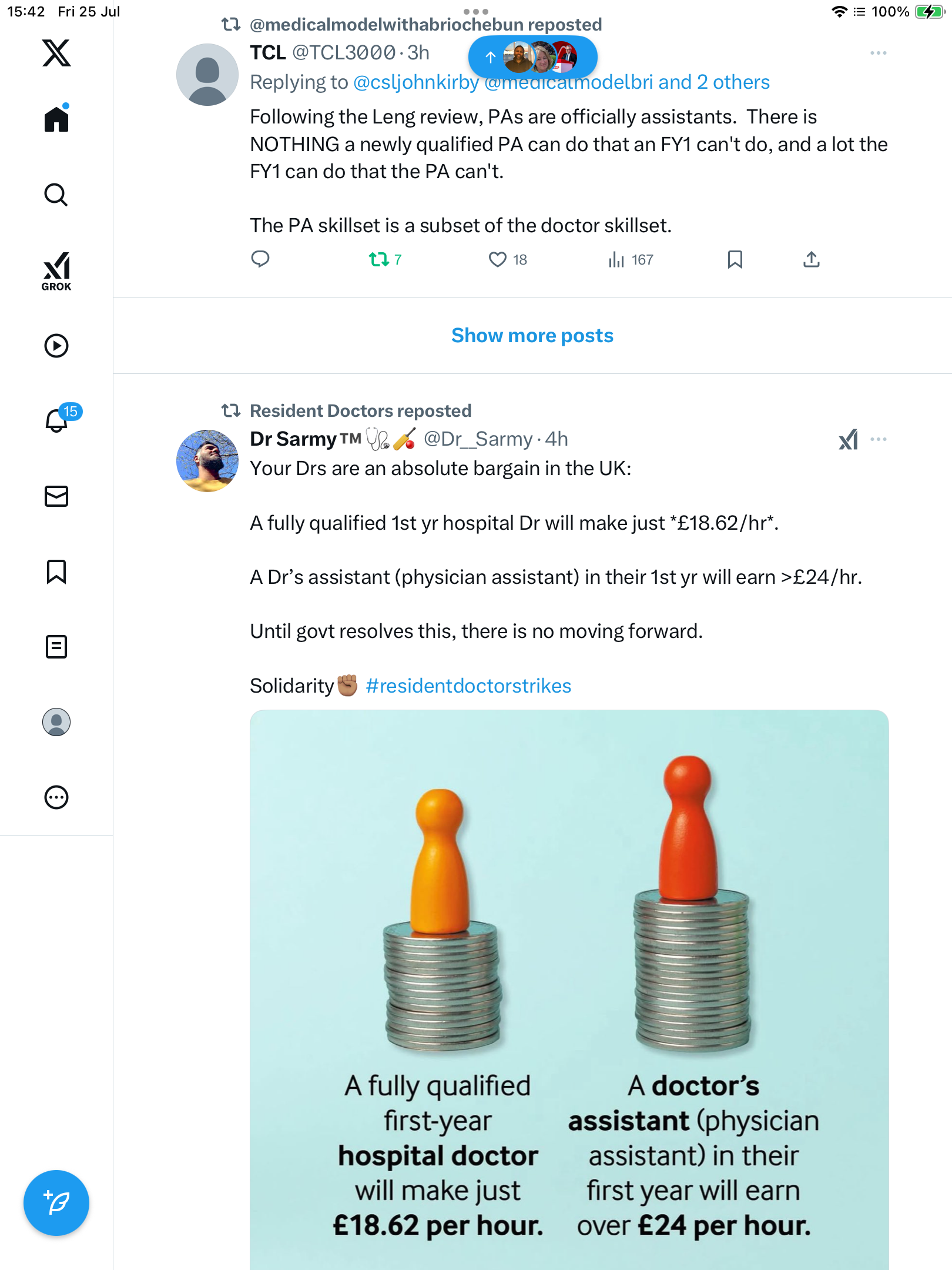The width and height of the screenshot is (952, 1270).
Task: Open Messages envelope icon
Action: tap(56, 496)
